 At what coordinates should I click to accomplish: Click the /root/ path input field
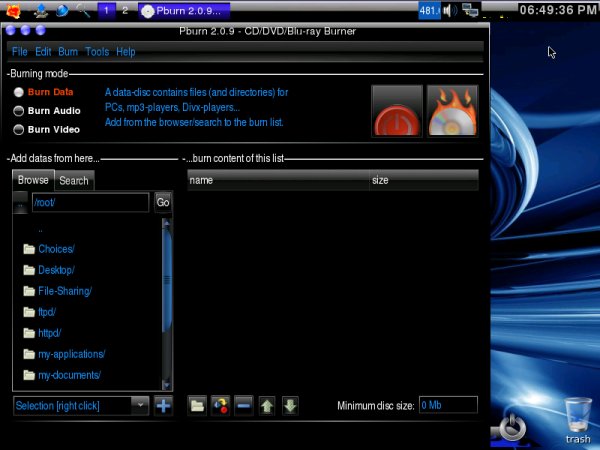pyautogui.click(x=90, y=202)
